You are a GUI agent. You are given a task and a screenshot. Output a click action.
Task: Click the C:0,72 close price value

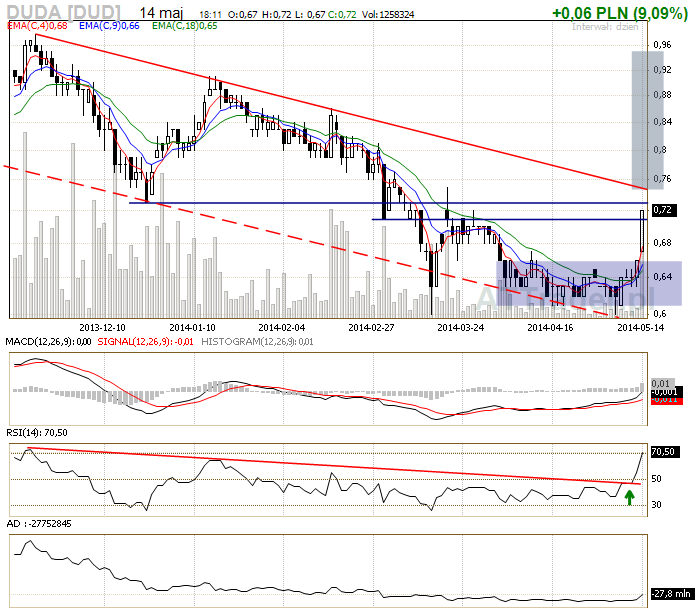pyautogui.click(x=342, y=15)
